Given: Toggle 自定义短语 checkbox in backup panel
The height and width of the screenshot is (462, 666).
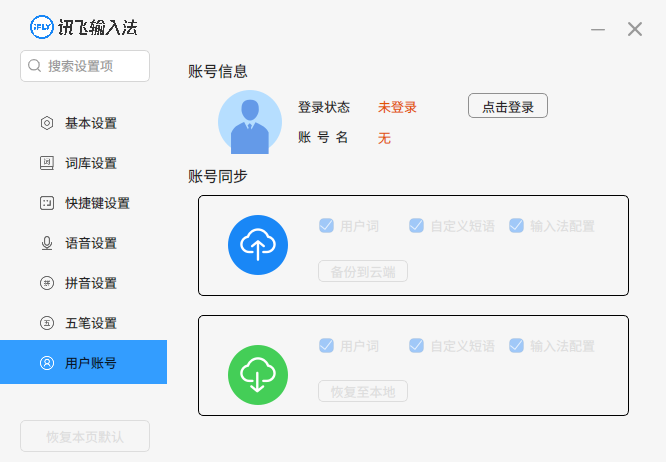Looking at the screenshot, I should 416,225.
